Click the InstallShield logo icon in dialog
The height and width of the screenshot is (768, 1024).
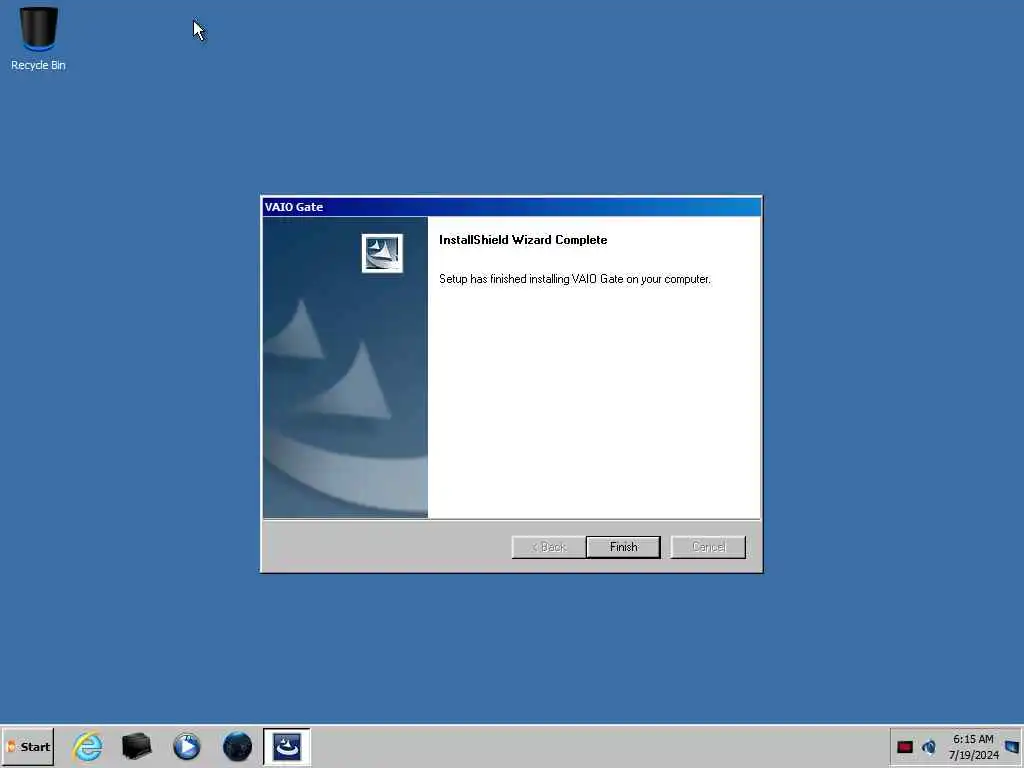[x=382, y=253]
